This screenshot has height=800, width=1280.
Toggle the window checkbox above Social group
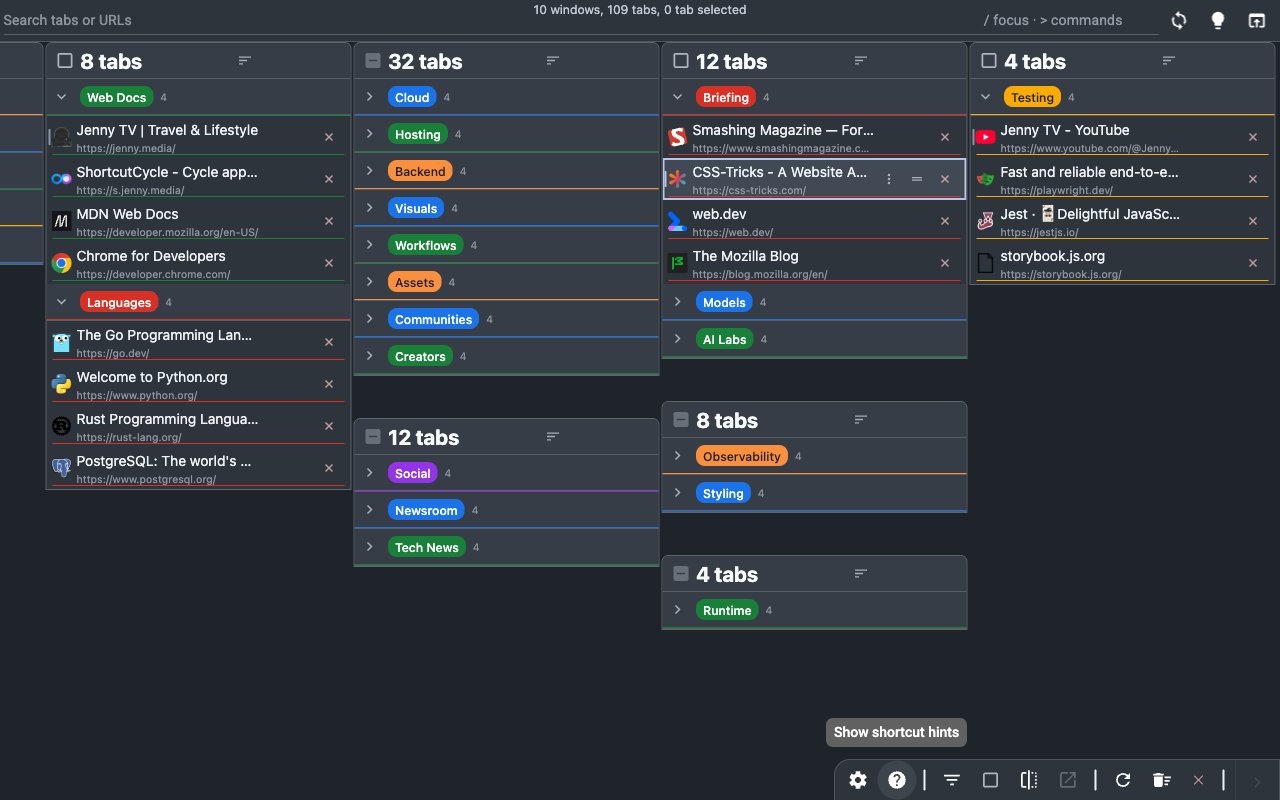pyautogui.click(x=373, y=437)
